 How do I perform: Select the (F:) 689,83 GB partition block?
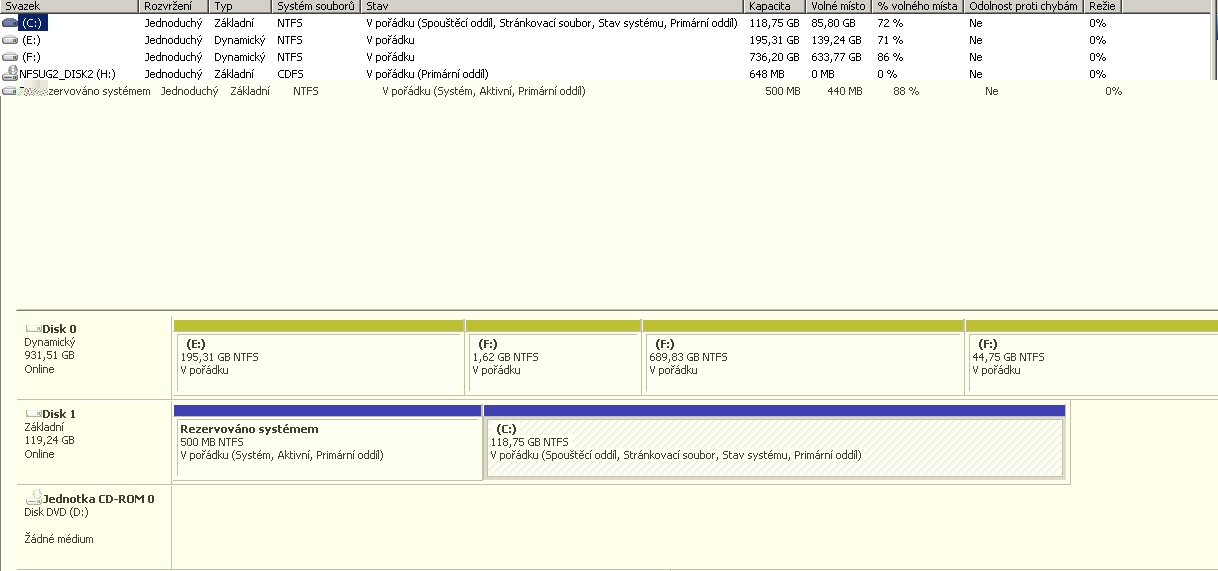(x=803, y=364)
